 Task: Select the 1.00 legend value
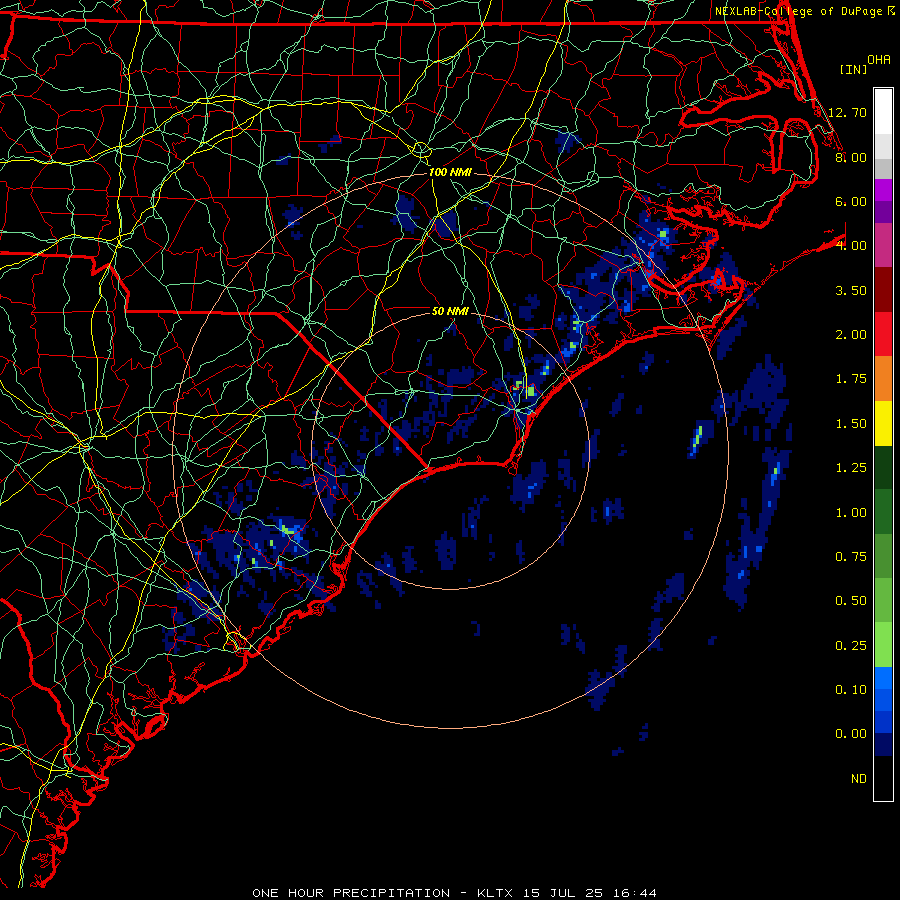851,513
